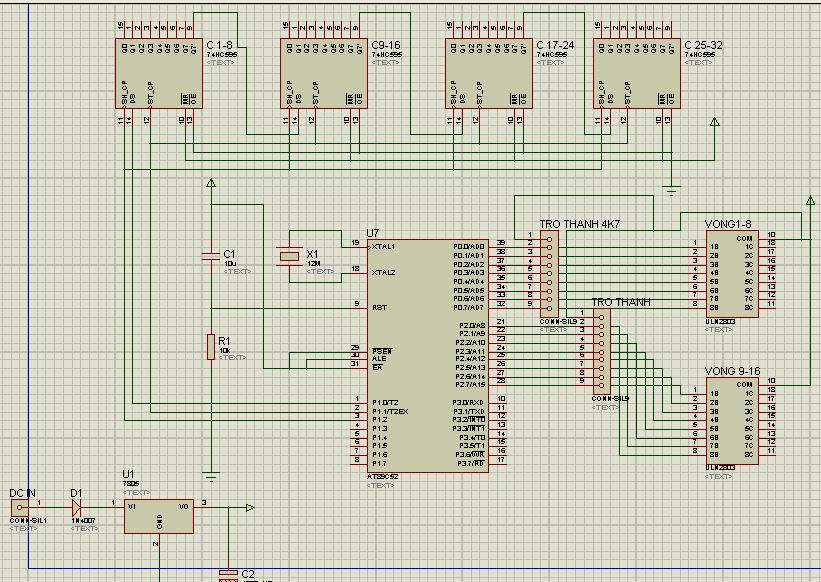Click the 'U1' regulator label
Screen dimensions: 821x582
point(128,475)
